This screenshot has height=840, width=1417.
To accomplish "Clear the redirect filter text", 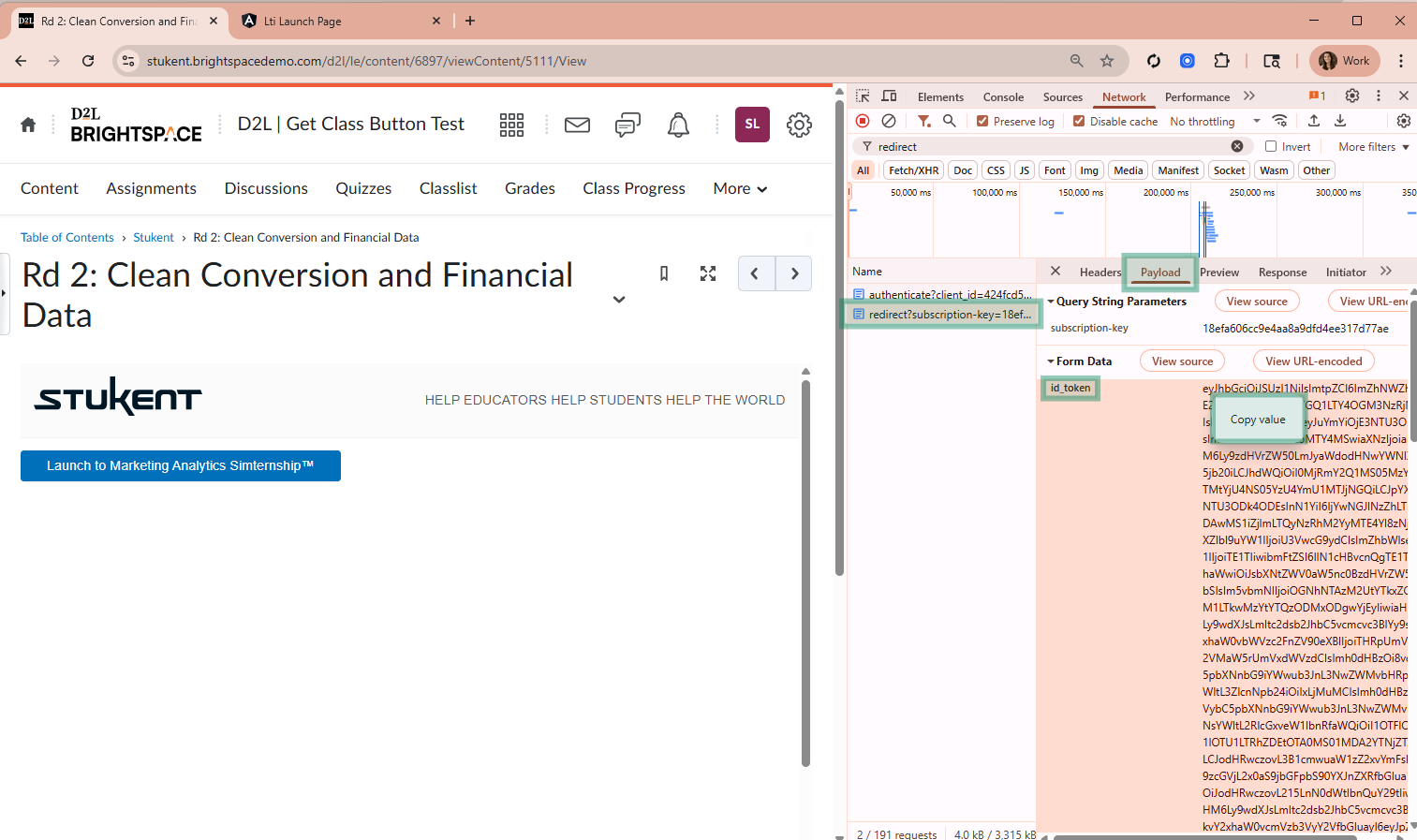I will [1237, 146].
